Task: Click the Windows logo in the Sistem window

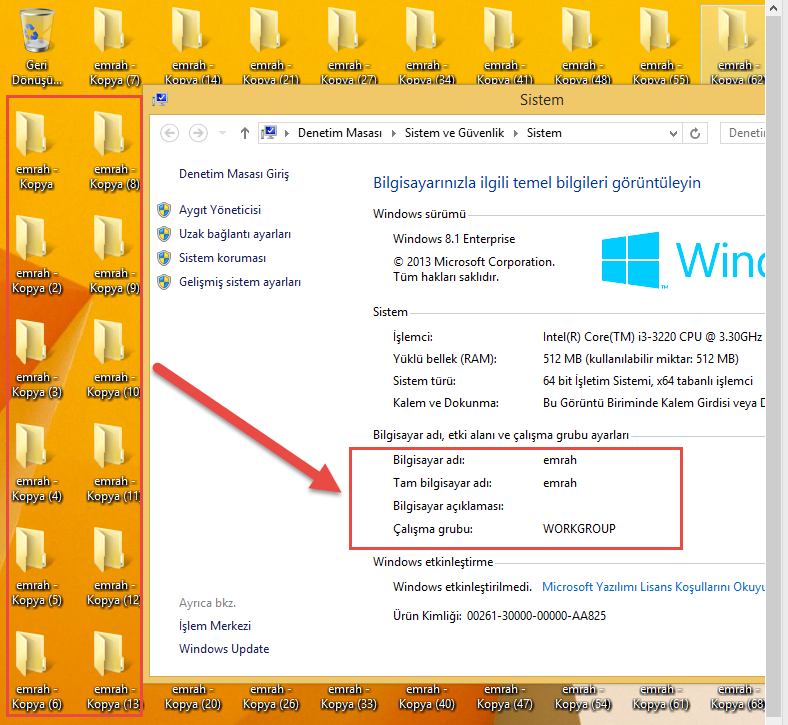Action: coord(630,260)
